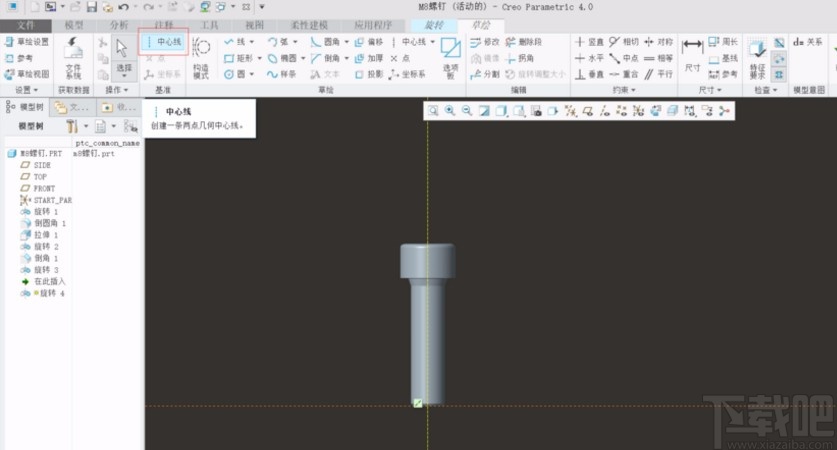Select 旋转 4 in the model tree
Viewport: 837px width, 450px height.
click(44, 293)
